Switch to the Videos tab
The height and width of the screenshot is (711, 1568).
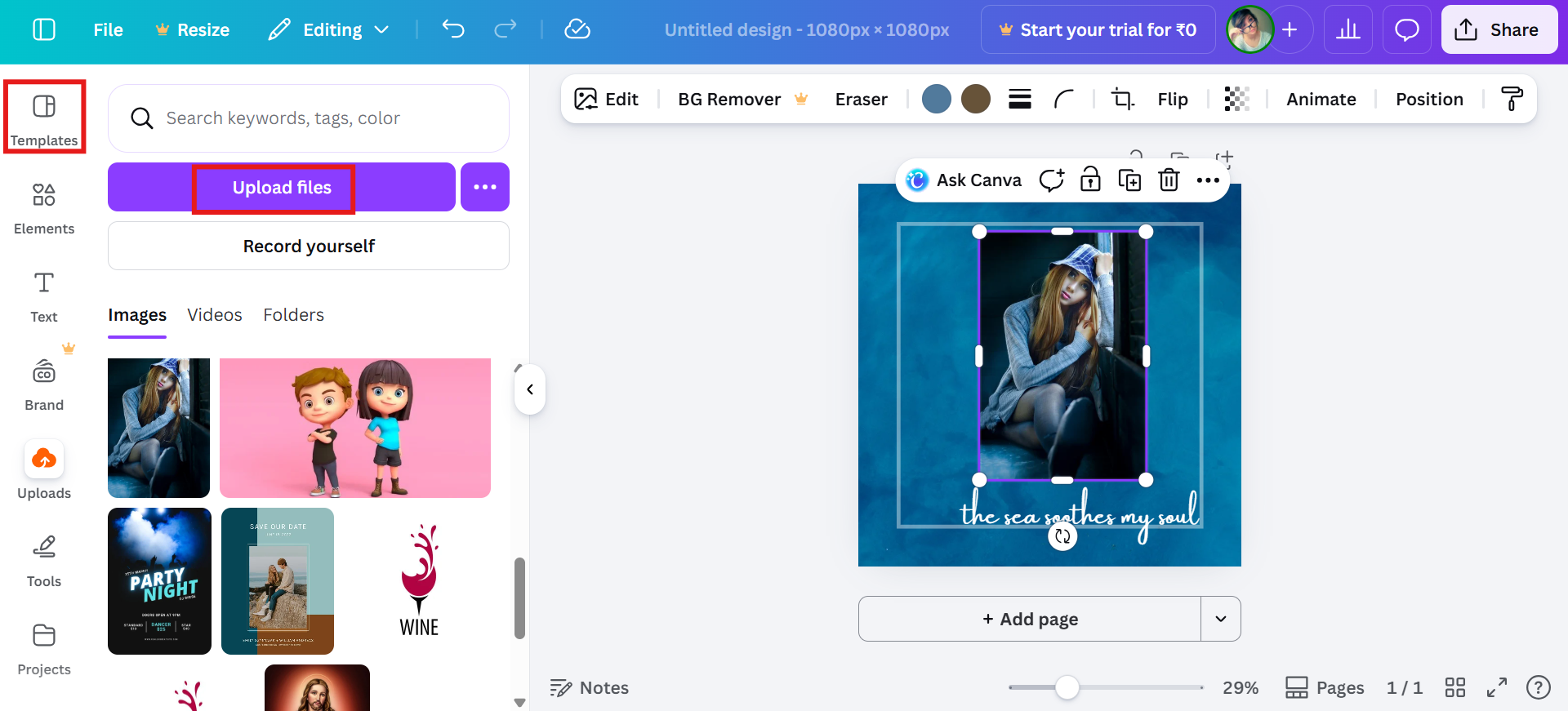[x=215, y=315]
